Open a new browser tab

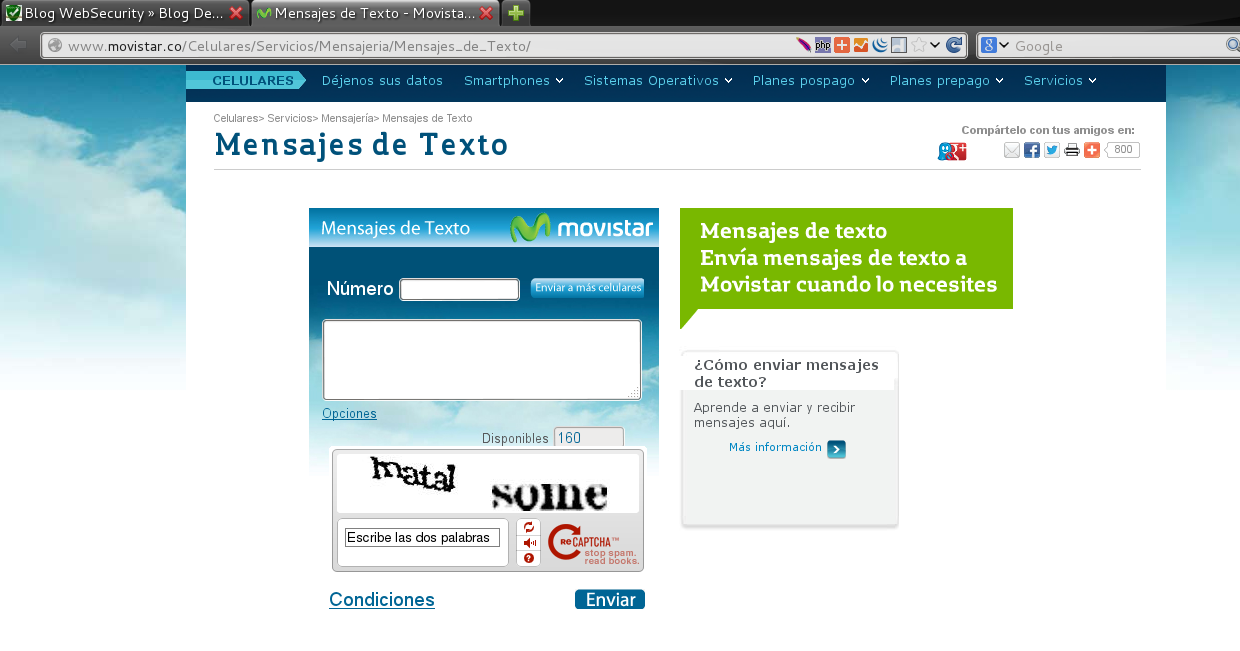point(515,13)
